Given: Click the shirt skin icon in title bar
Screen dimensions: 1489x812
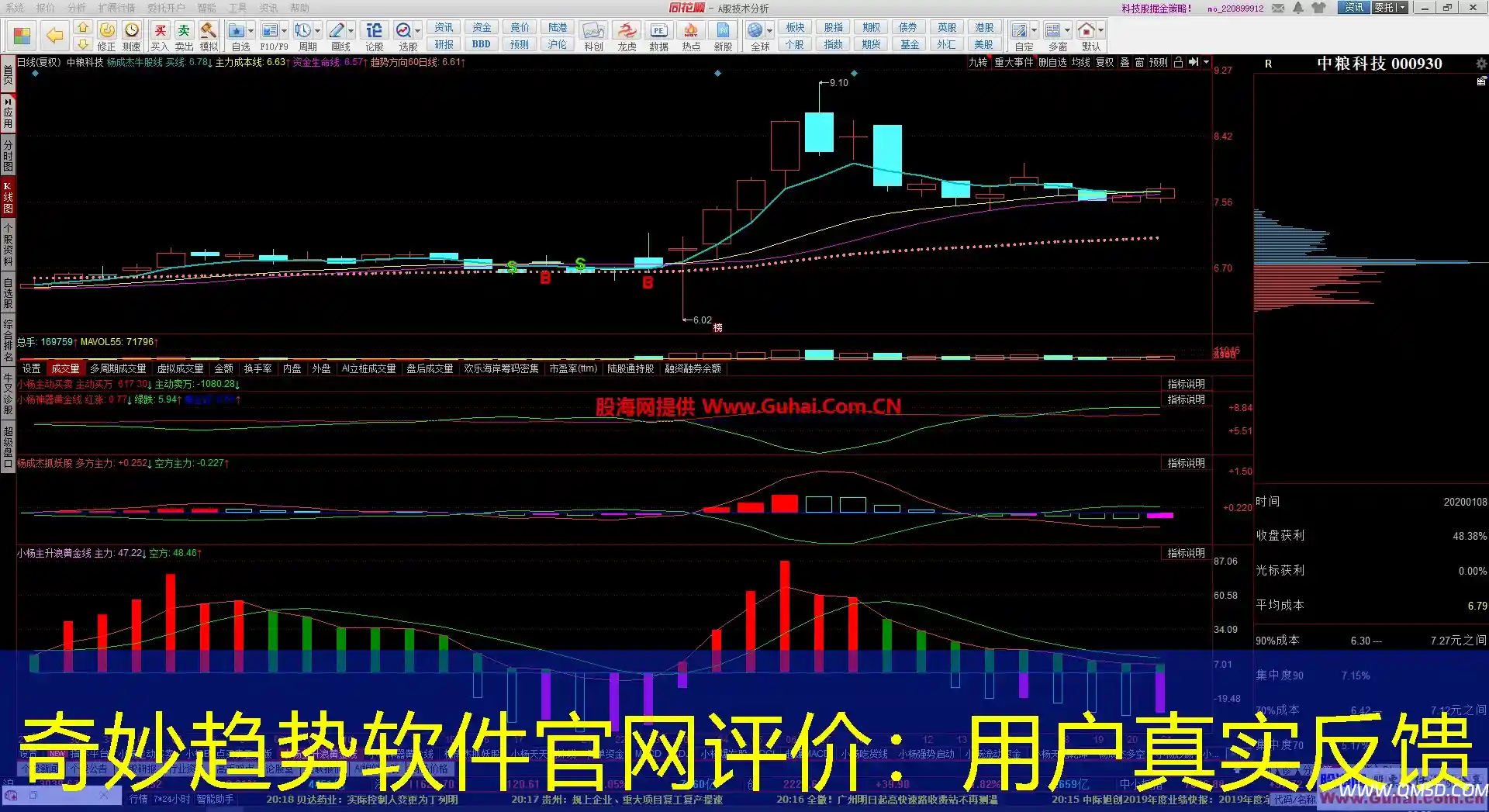Looking at the screenshot, I should coord(1318,8).
